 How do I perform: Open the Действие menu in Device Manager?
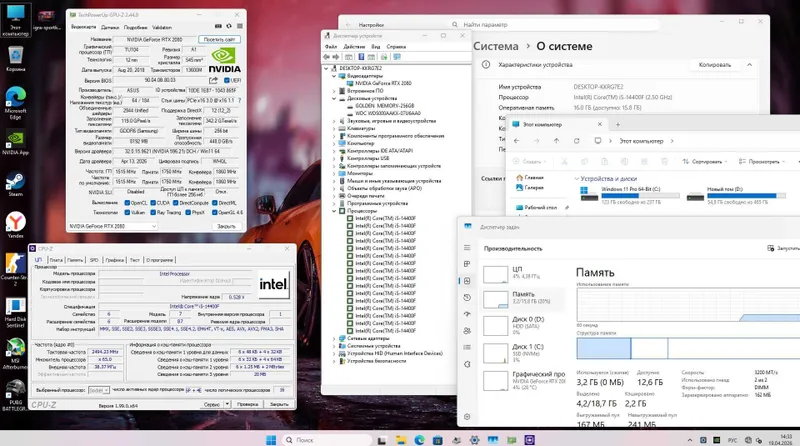[354, 46]
